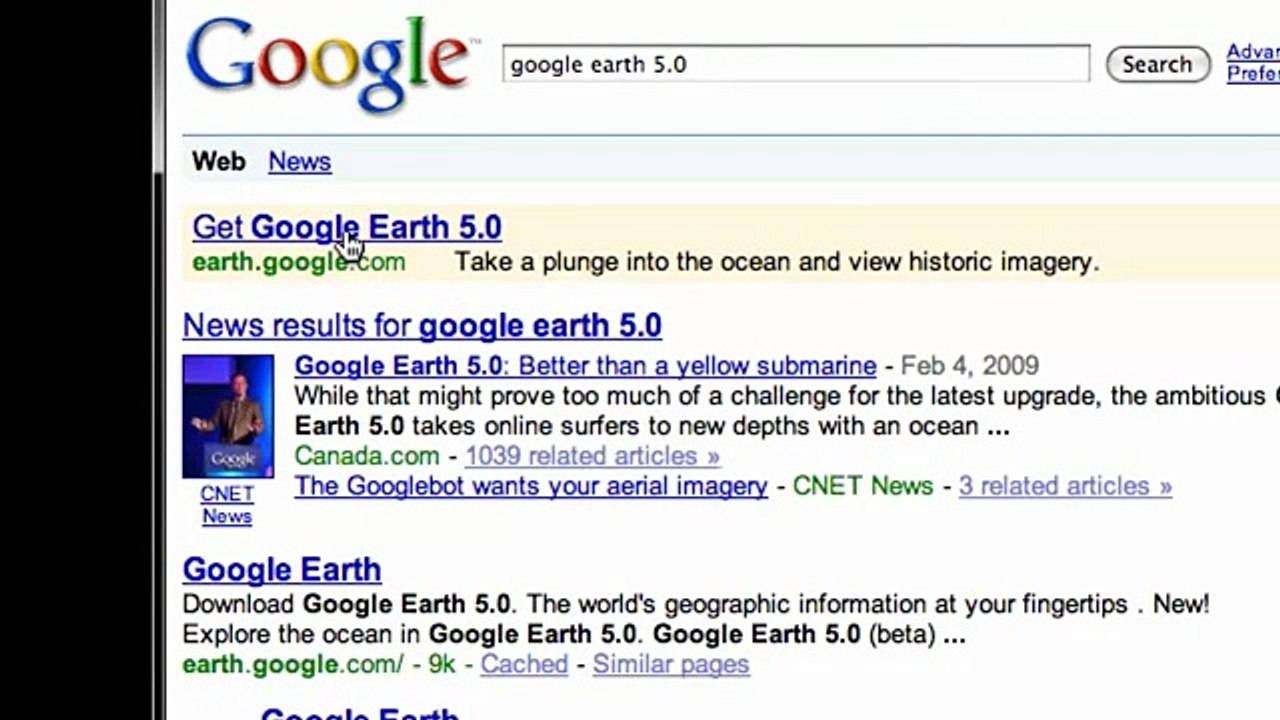This screenshot has width=1280, height=720.
Task: Open The Googlebot wants your aerial imagery
Action: coord(531,486)
